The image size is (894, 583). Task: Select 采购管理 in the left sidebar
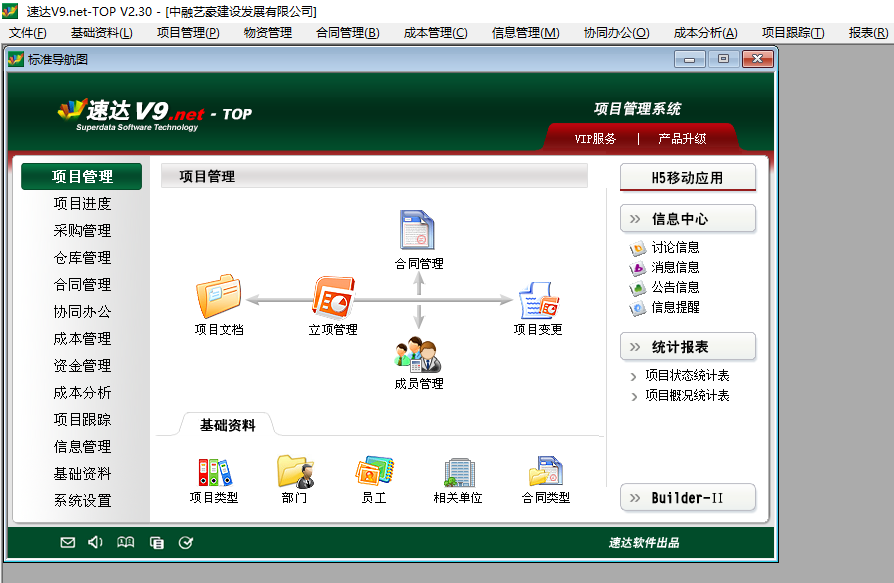click(82, 231)
